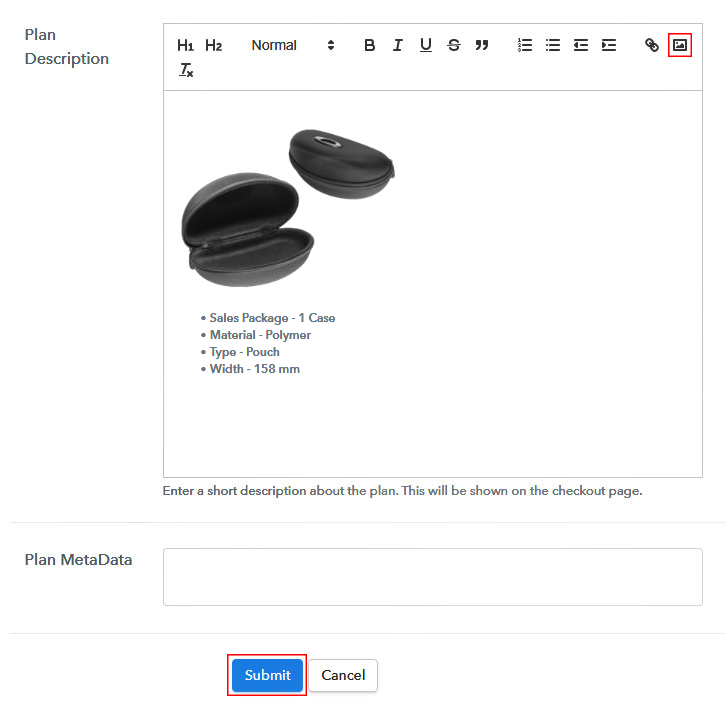
Task: Toggle underline formatting
Action: 426,45
